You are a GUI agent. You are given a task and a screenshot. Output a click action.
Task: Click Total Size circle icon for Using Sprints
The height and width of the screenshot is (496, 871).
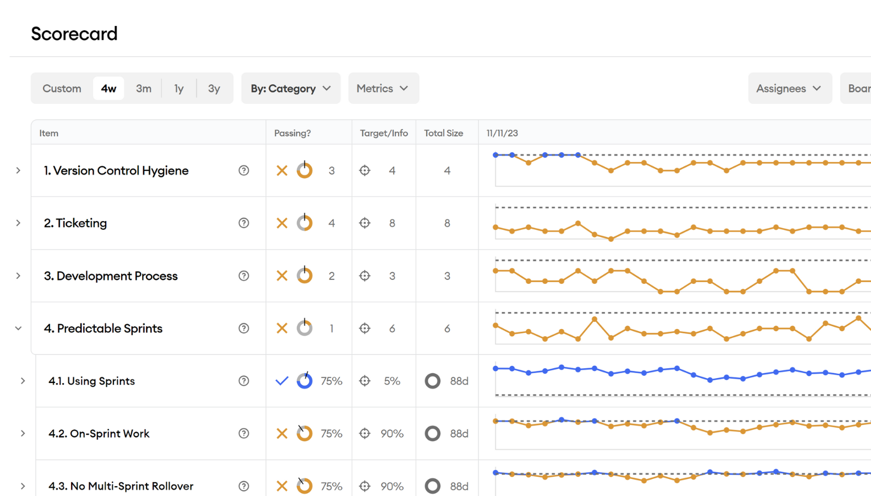(433, 381)
